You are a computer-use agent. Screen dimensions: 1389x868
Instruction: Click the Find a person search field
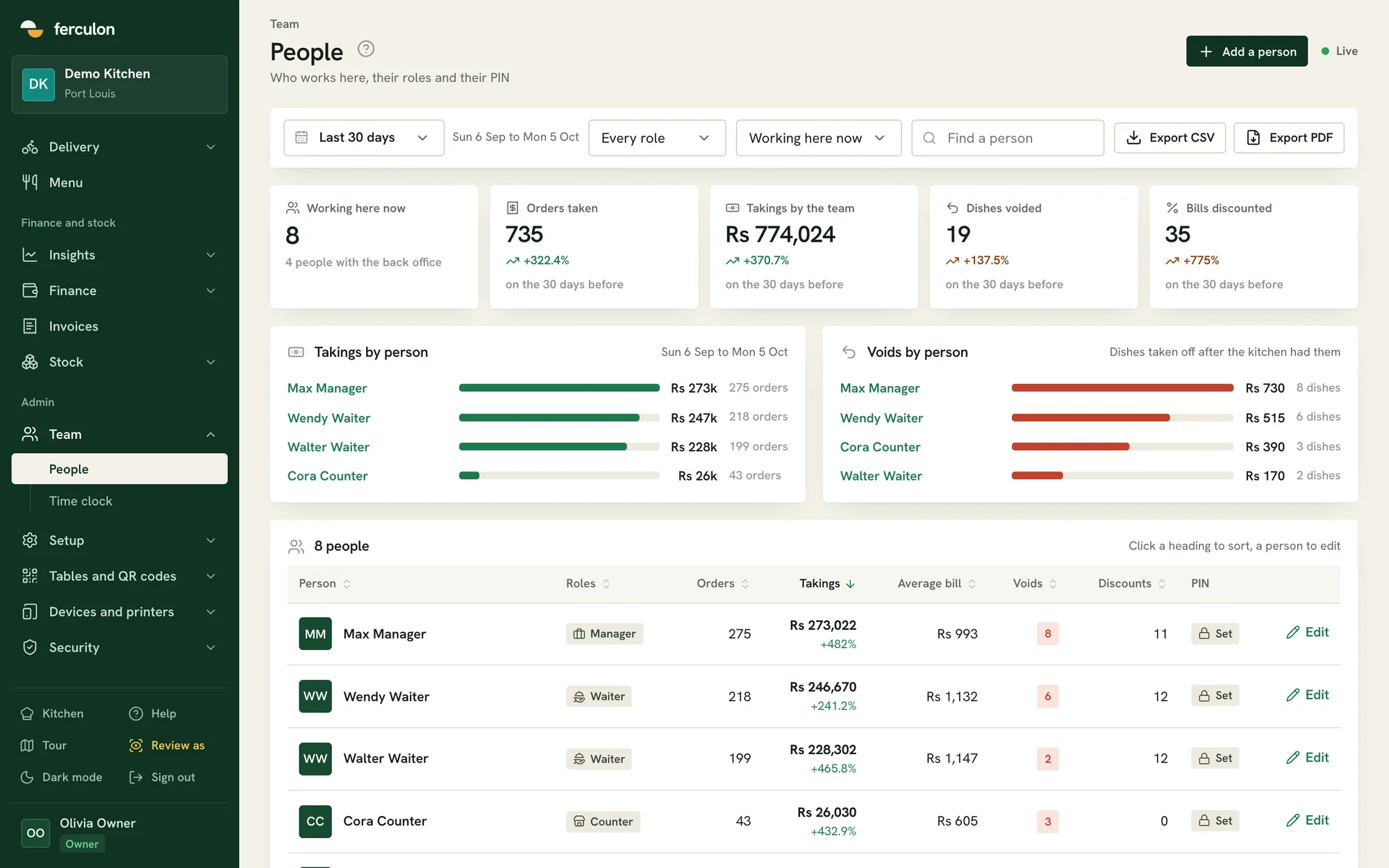coord(1008,137)
